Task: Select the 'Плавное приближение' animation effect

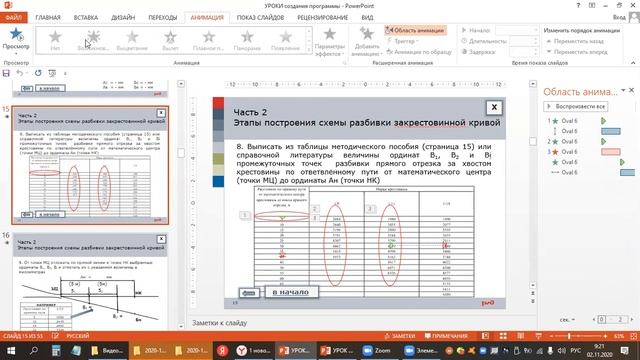Action: click(x=209, y=40)
